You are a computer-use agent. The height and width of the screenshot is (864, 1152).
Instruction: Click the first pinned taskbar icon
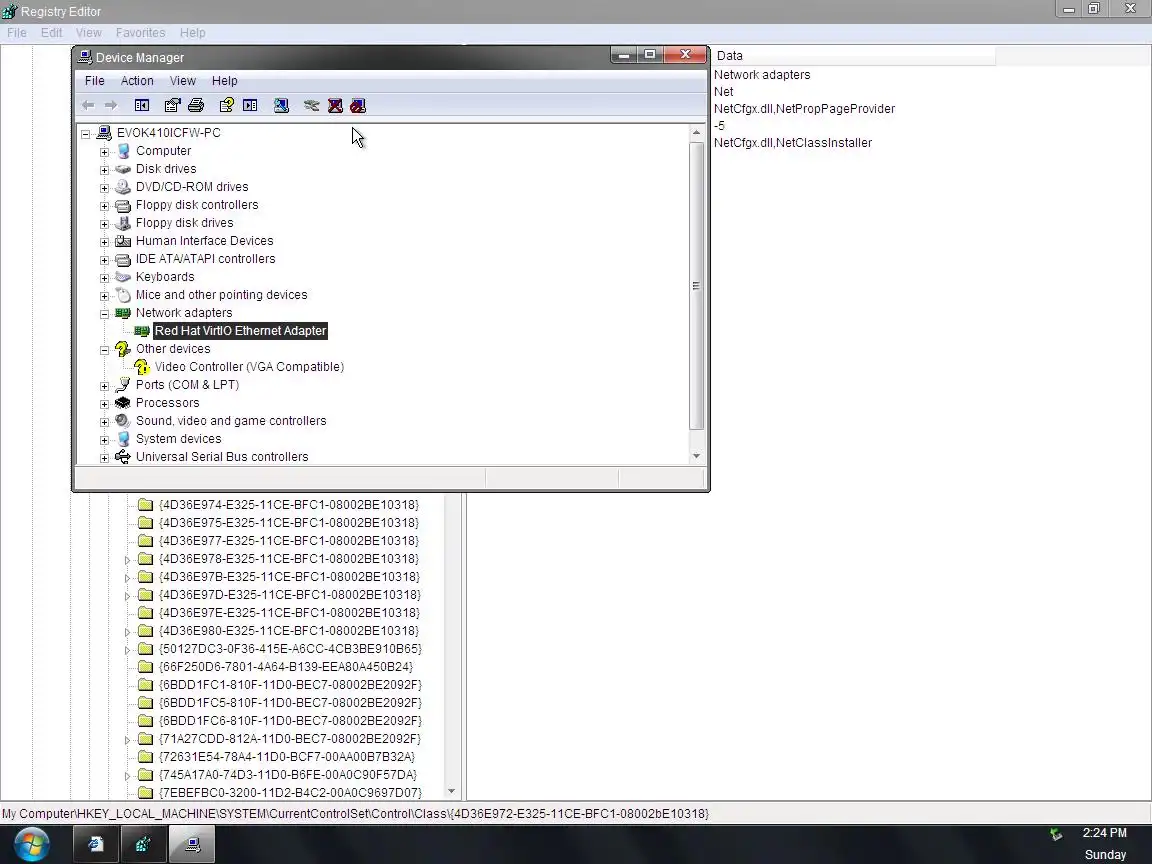click(x=96, y=844)
